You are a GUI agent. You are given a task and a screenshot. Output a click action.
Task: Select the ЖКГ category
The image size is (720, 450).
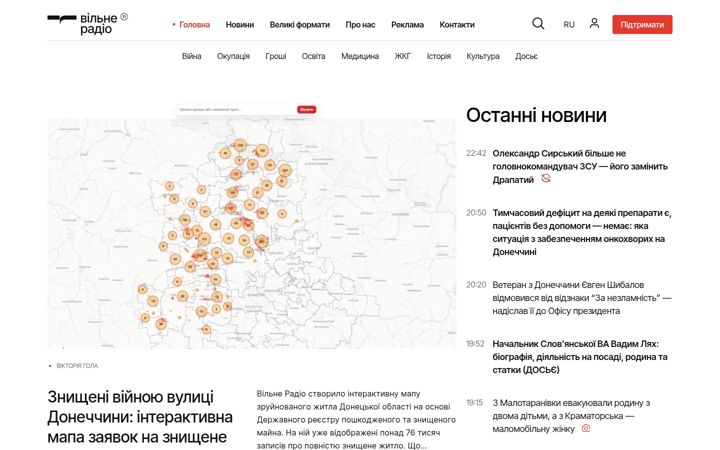[403, 56]
